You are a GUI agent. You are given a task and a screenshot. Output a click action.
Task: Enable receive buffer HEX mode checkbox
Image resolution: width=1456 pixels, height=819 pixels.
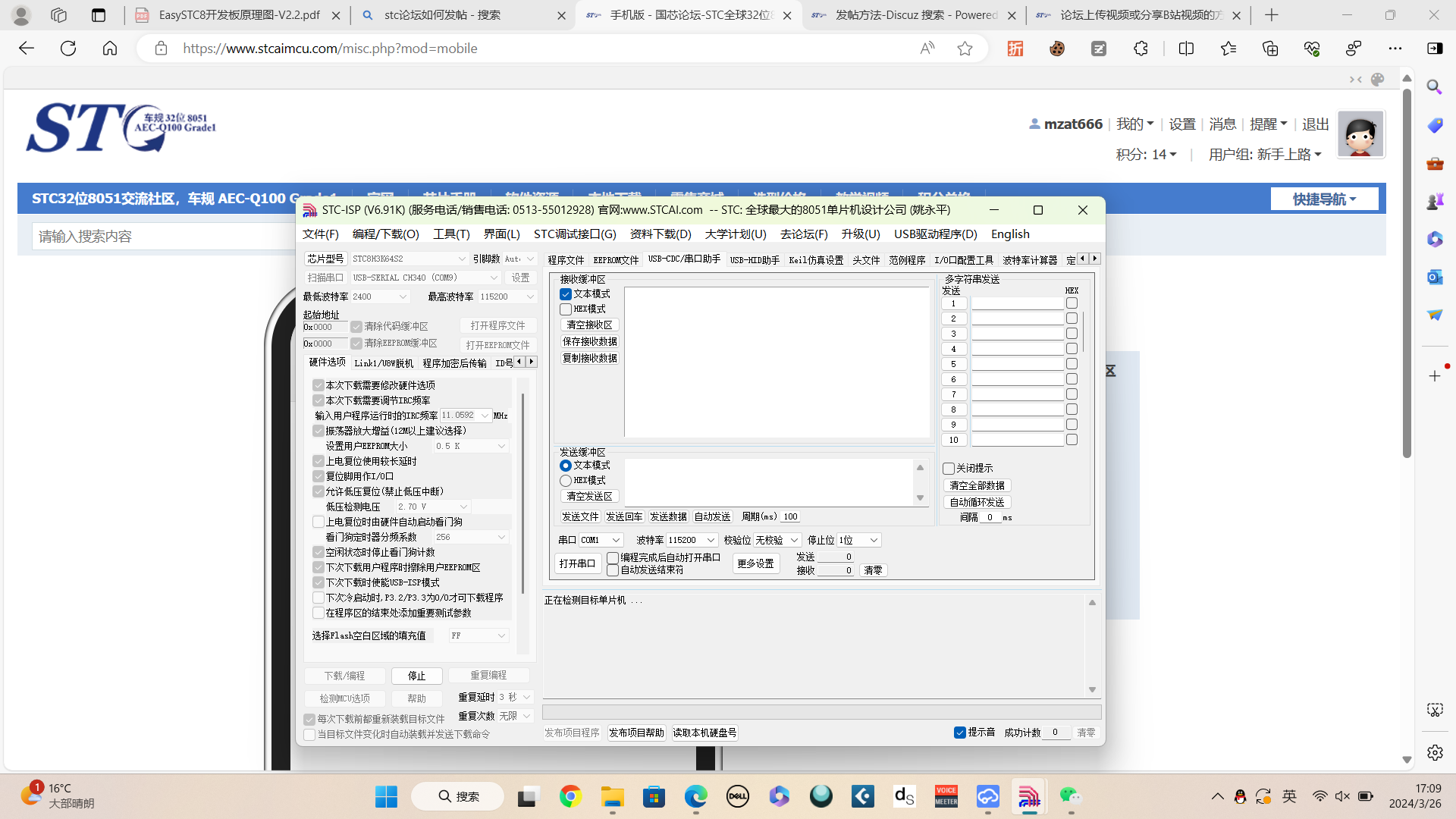tap(566, 309)
